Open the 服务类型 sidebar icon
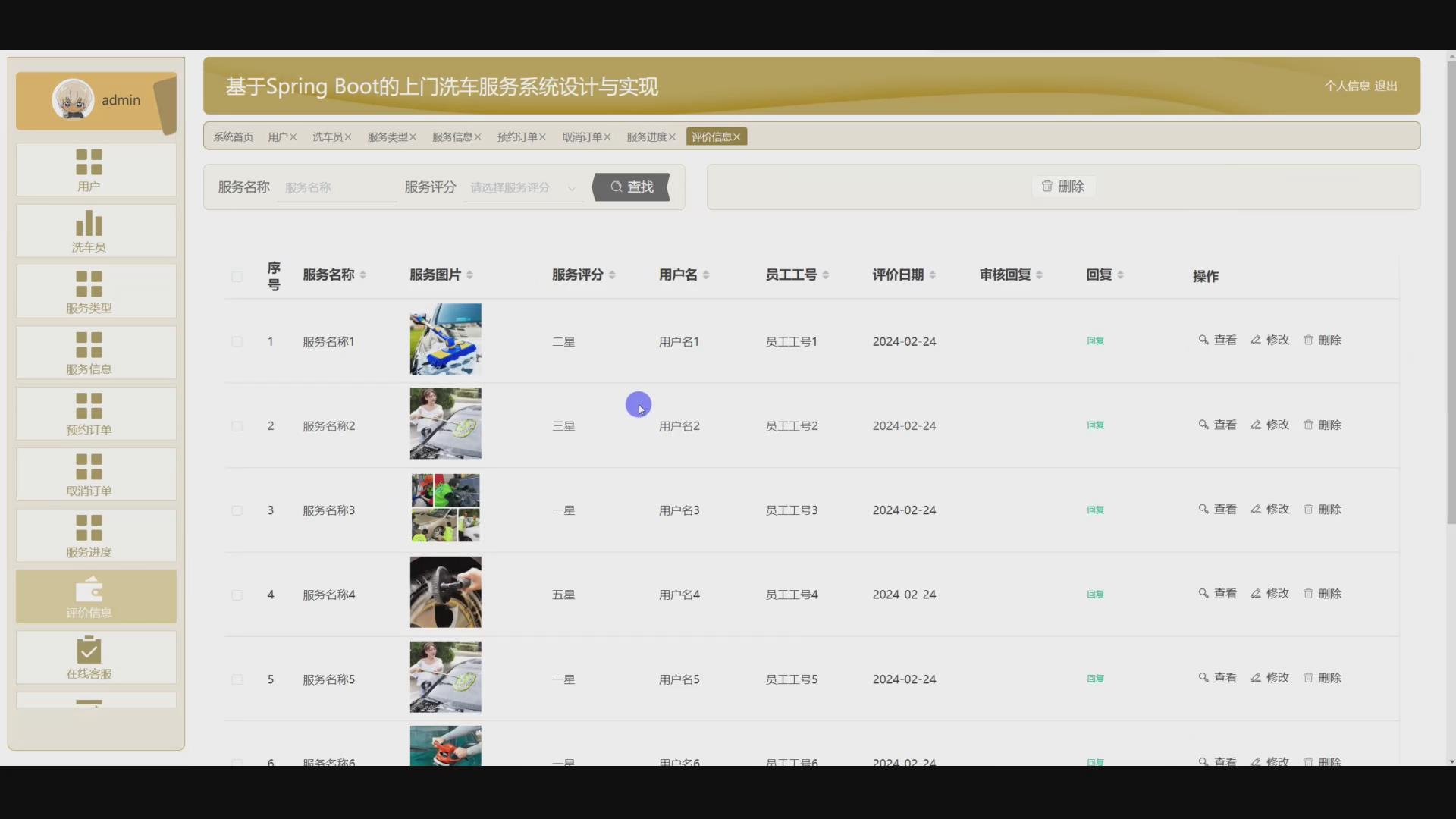The image size is (1456, 819). click(x=89, y=284)
